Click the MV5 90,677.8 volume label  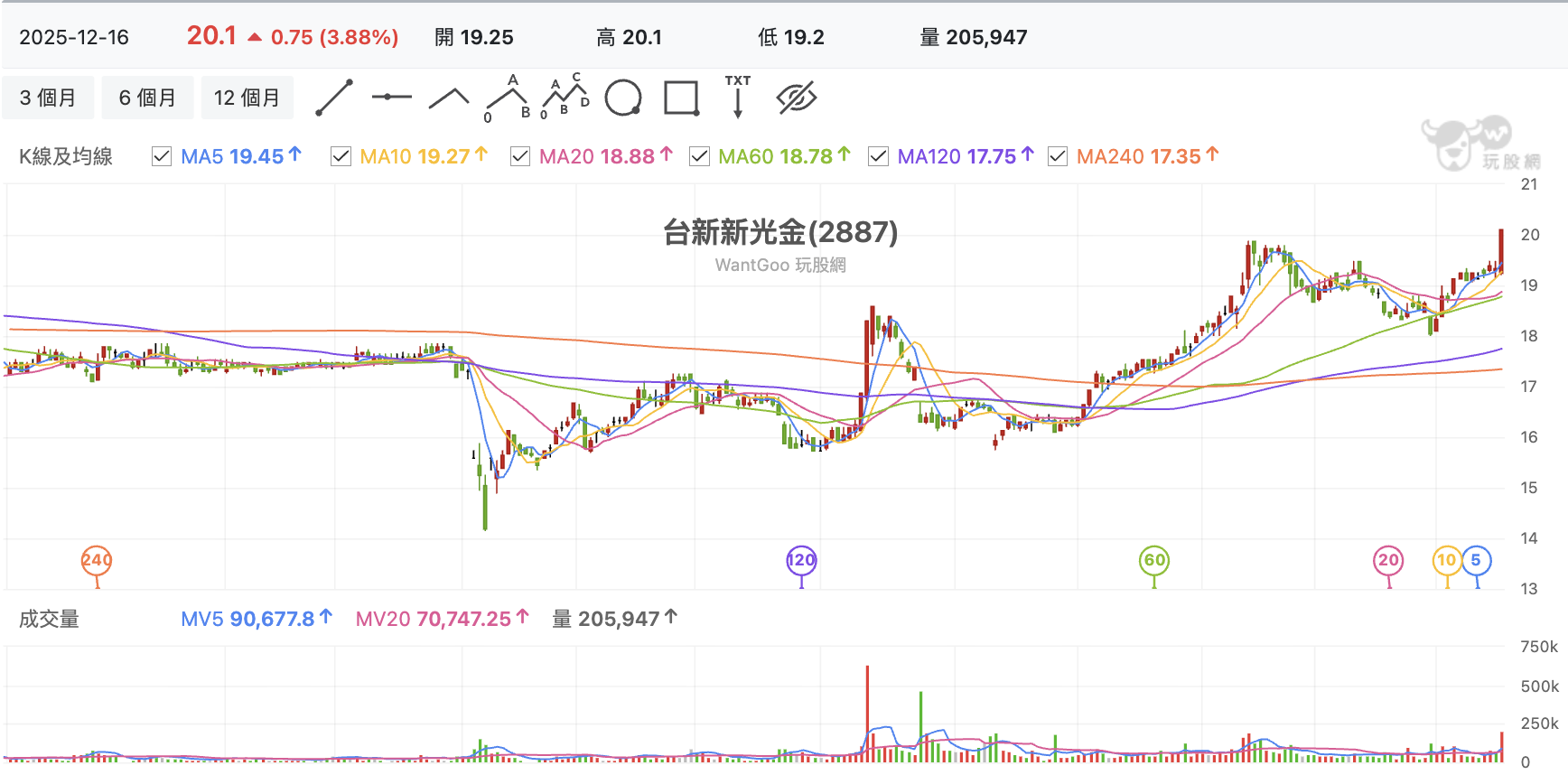coord(257,619)
